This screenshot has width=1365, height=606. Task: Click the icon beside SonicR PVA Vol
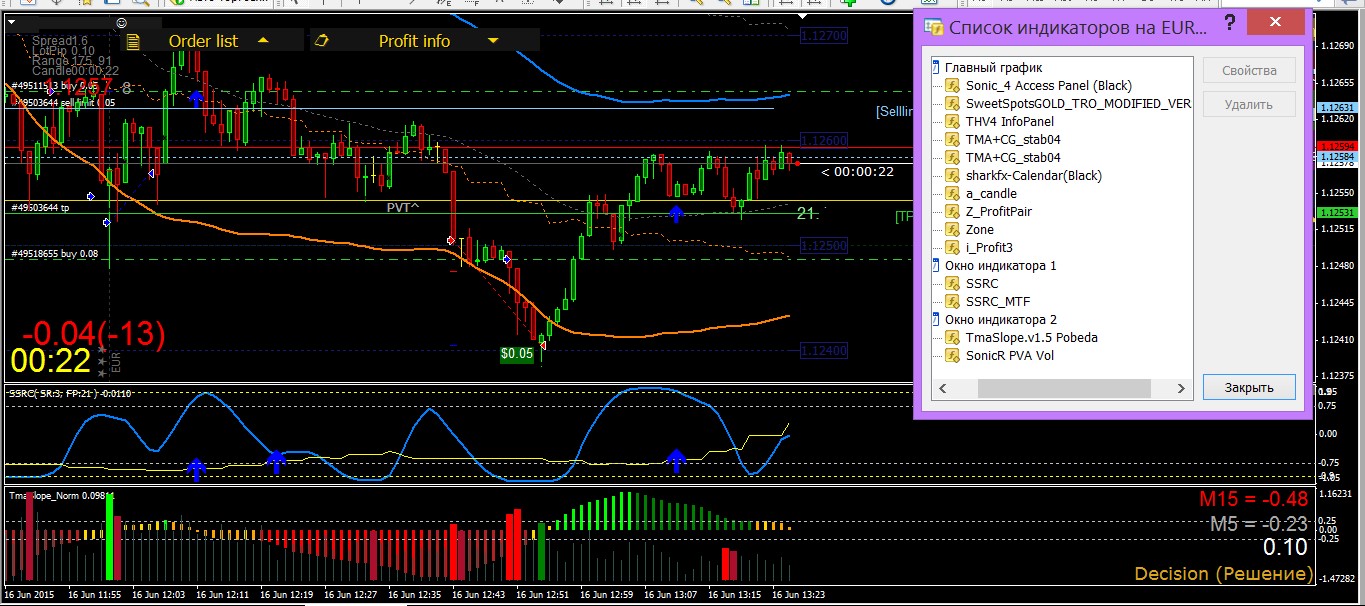(x=953, y=356)
